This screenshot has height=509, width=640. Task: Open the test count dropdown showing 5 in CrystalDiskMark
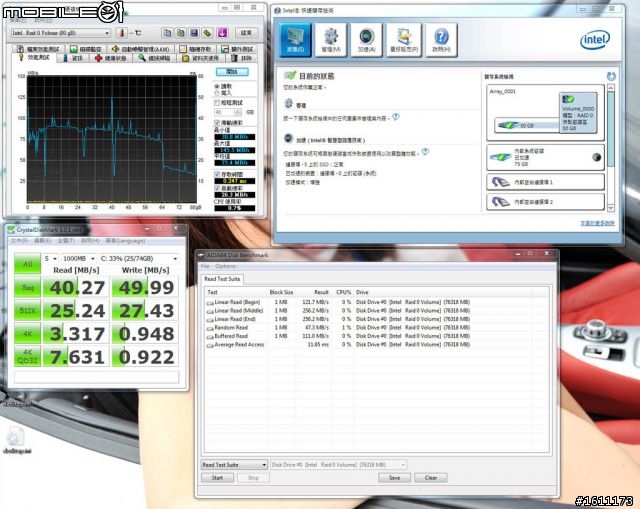tap(50, 259)
